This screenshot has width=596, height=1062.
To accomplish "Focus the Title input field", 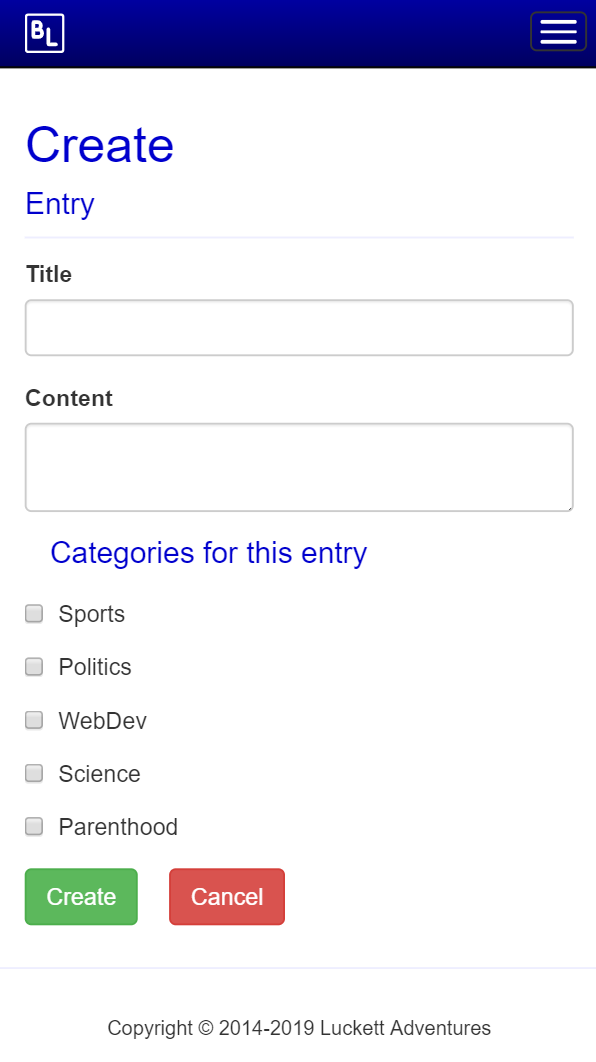I will tap(299, 328).
